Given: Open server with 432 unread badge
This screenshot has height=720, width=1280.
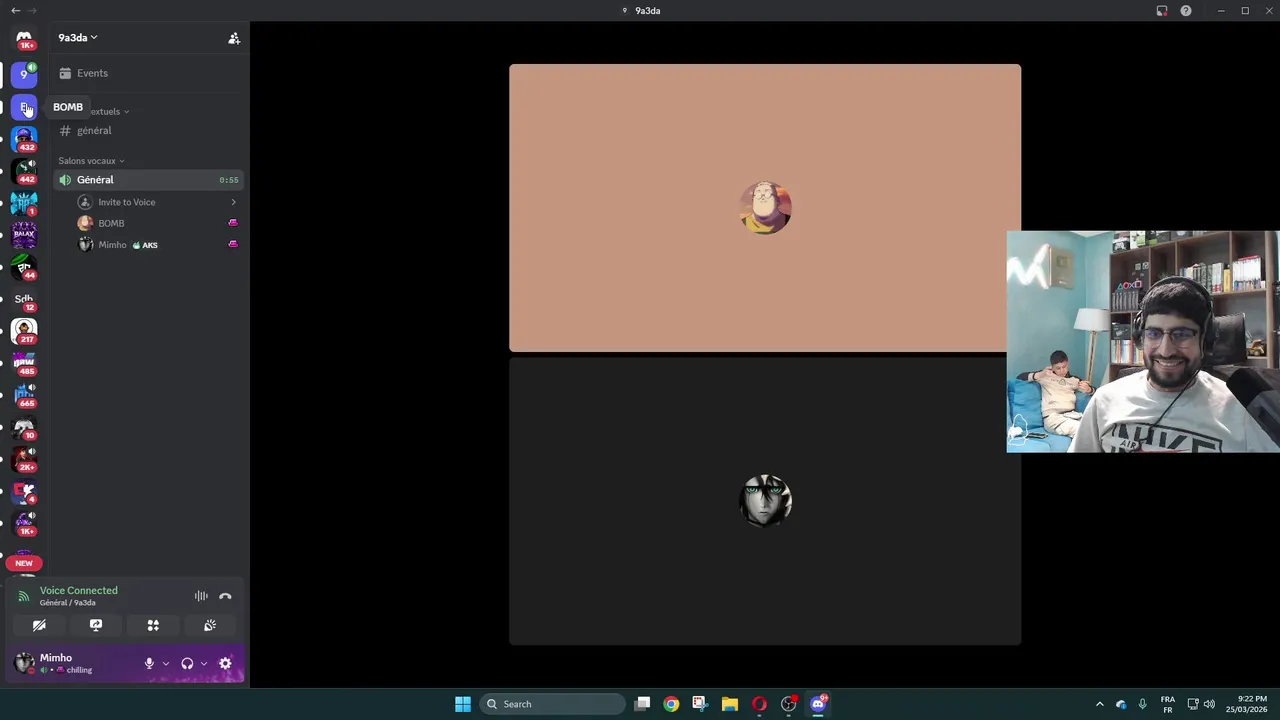Looking at the screenshot, I should coord(24,139).
